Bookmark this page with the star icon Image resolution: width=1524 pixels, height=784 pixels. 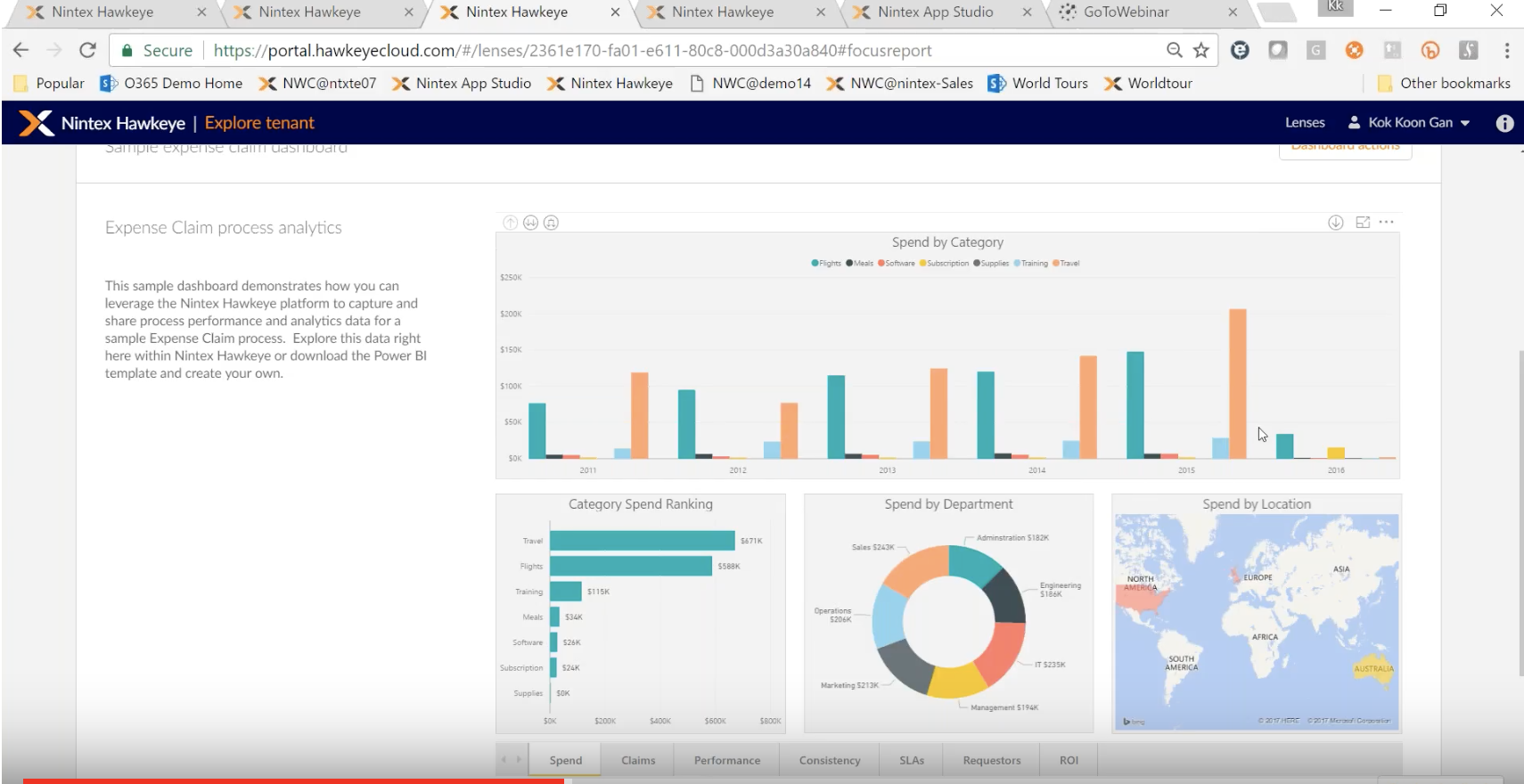pos(1201,50)
